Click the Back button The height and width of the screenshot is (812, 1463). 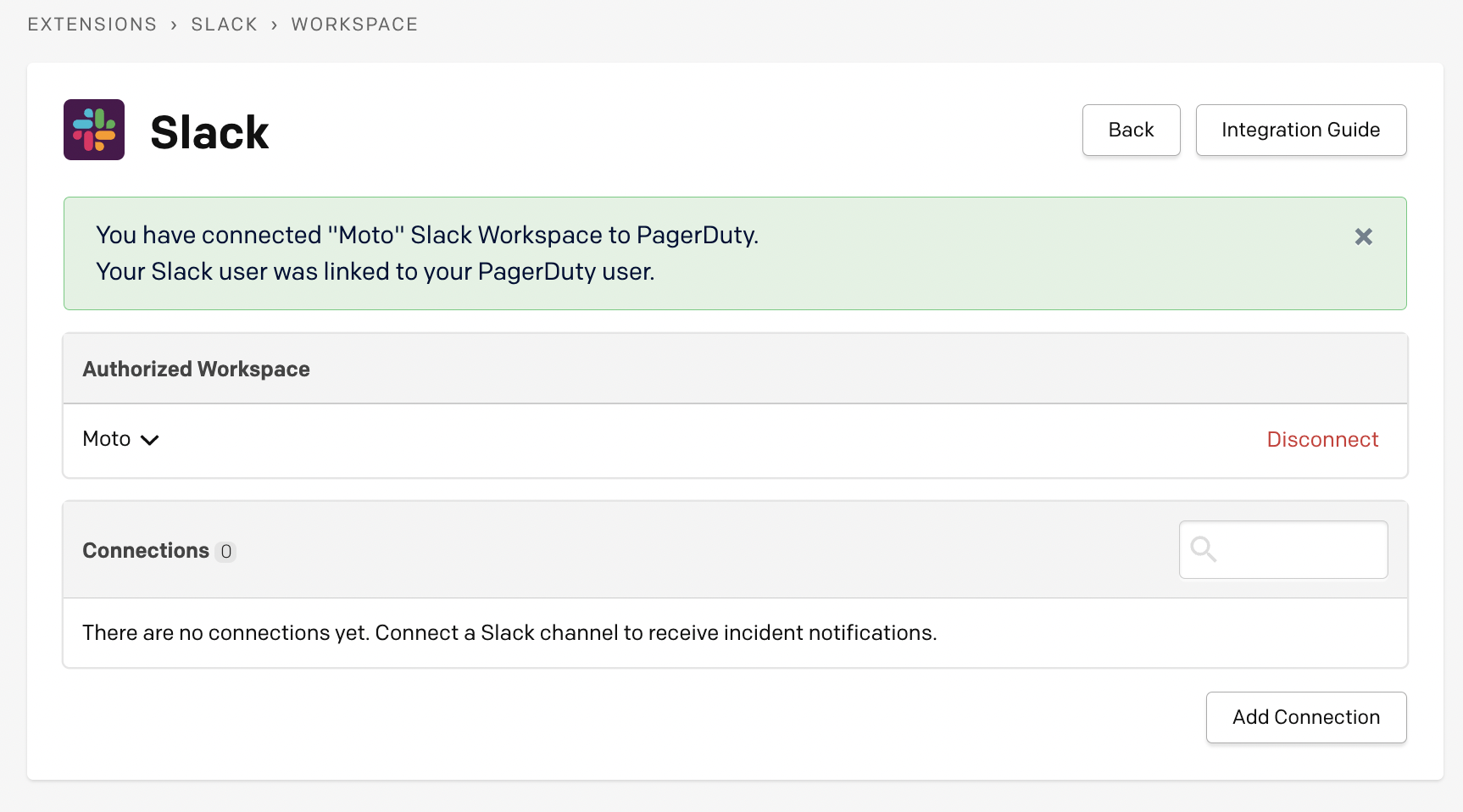pyautogui.click(x=1131, y=130)
